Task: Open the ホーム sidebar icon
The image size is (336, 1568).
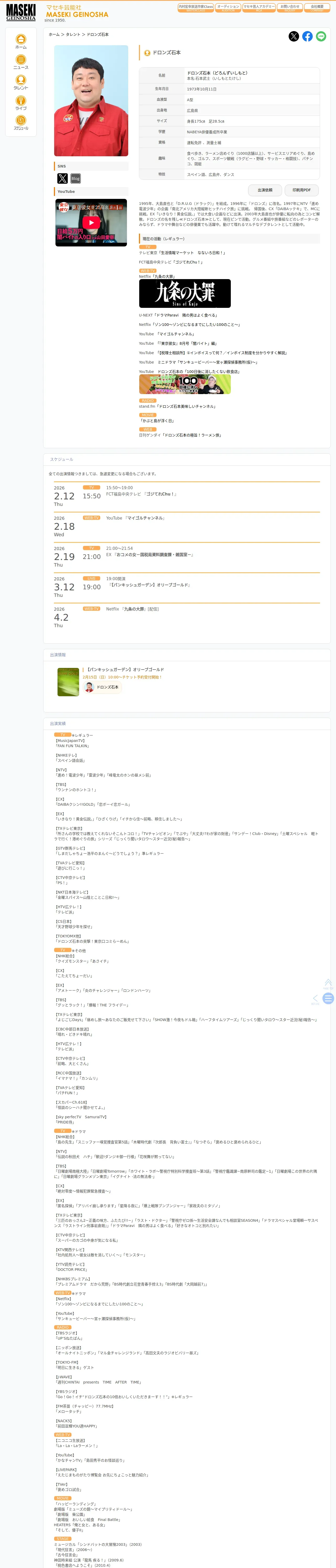Action: click(x=21, y=41)
